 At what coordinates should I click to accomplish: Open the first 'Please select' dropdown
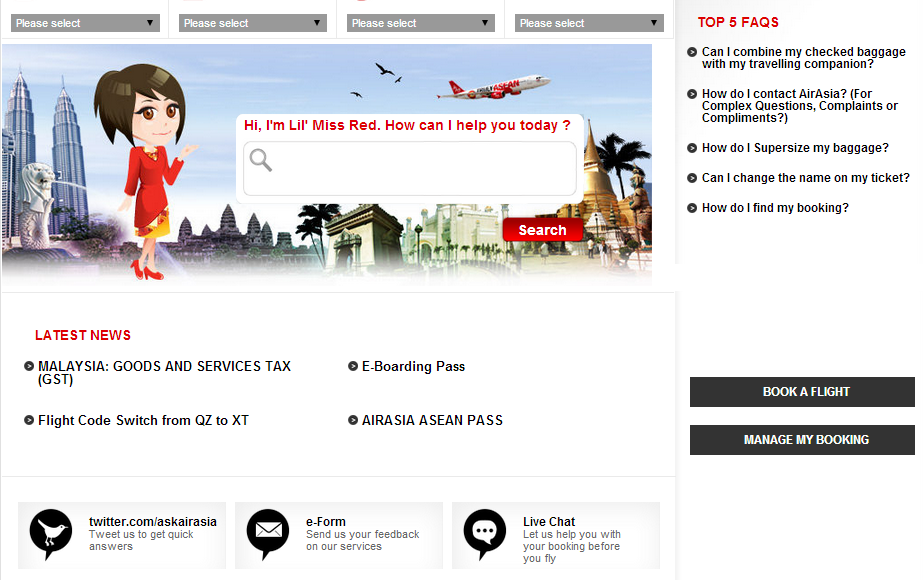click(x=85, y=23)
